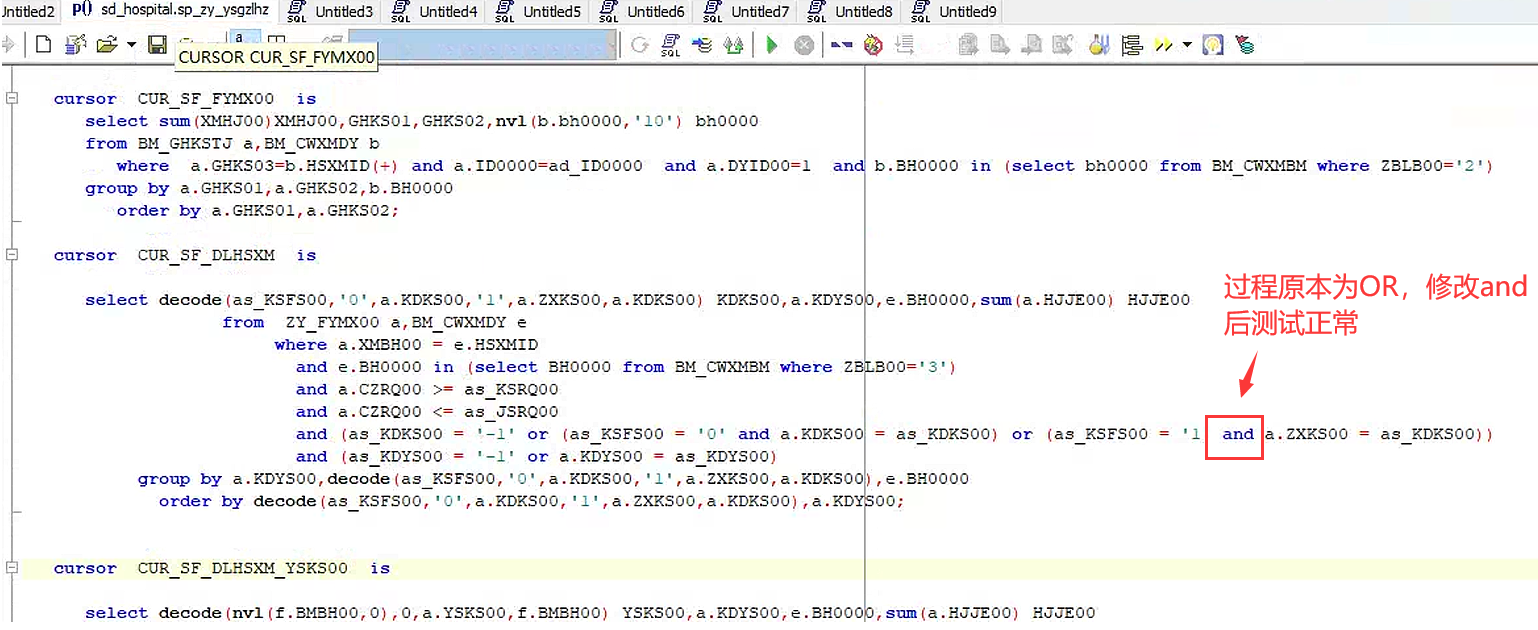Click the flag database icon at toolbar end
This screenshot has width=1538, height=630.
click(1244, 45)
